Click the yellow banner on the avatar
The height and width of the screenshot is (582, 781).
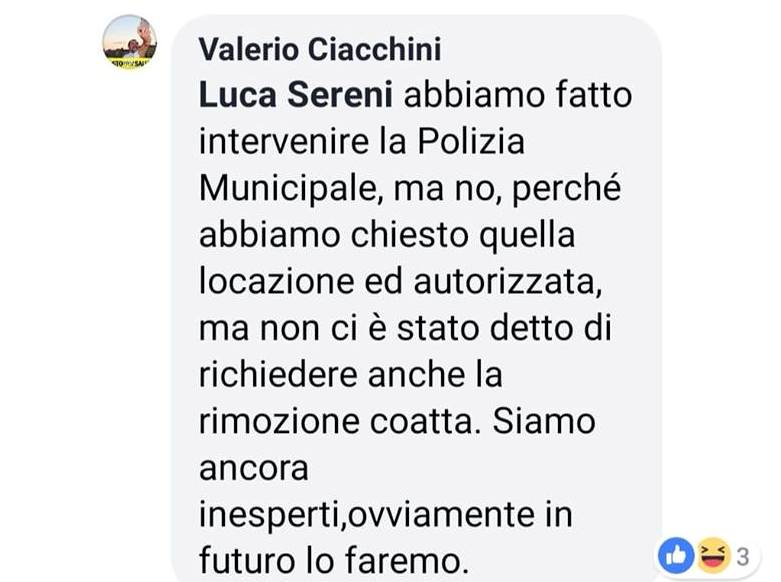(x=130, y=64)
